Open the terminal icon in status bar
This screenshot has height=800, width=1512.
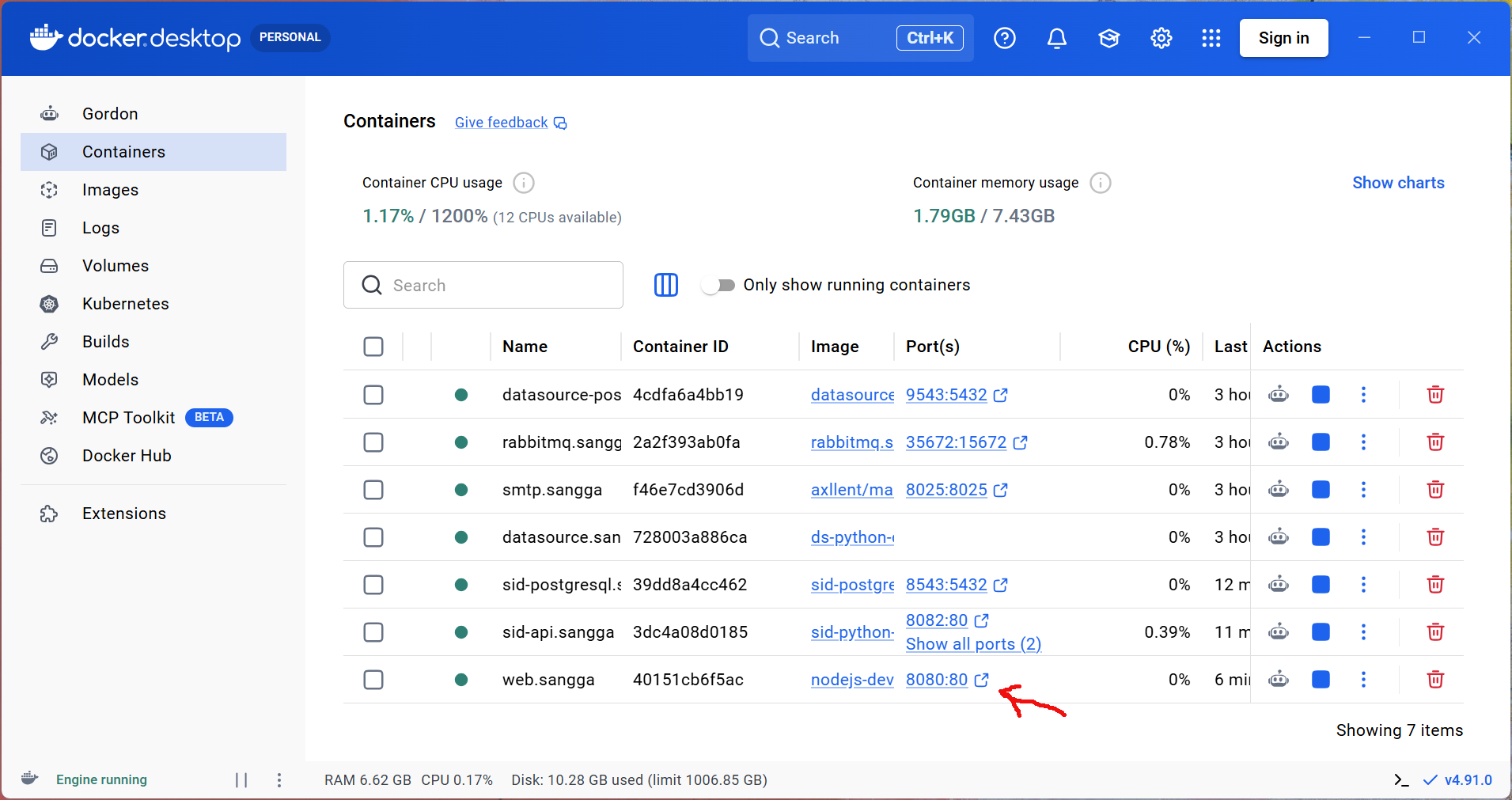(x=1401, y=779)
